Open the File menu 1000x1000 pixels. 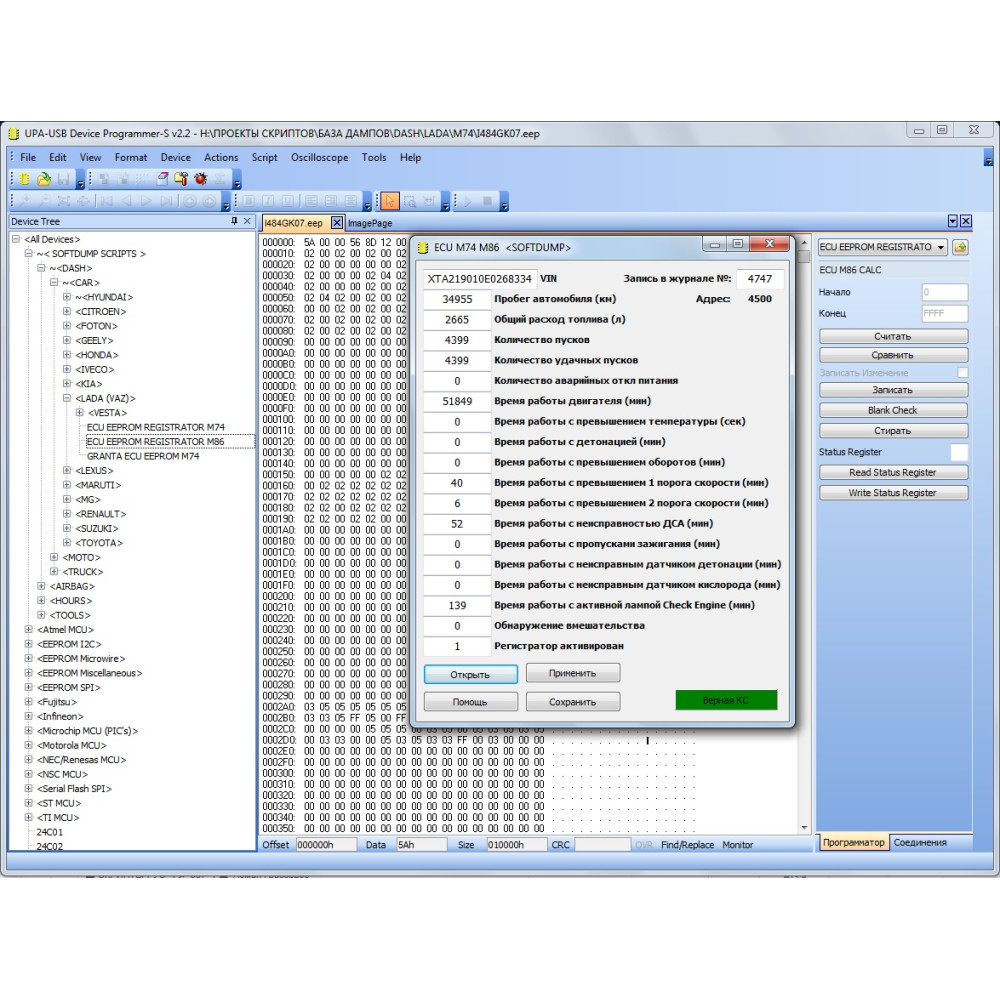click(28, 158)
